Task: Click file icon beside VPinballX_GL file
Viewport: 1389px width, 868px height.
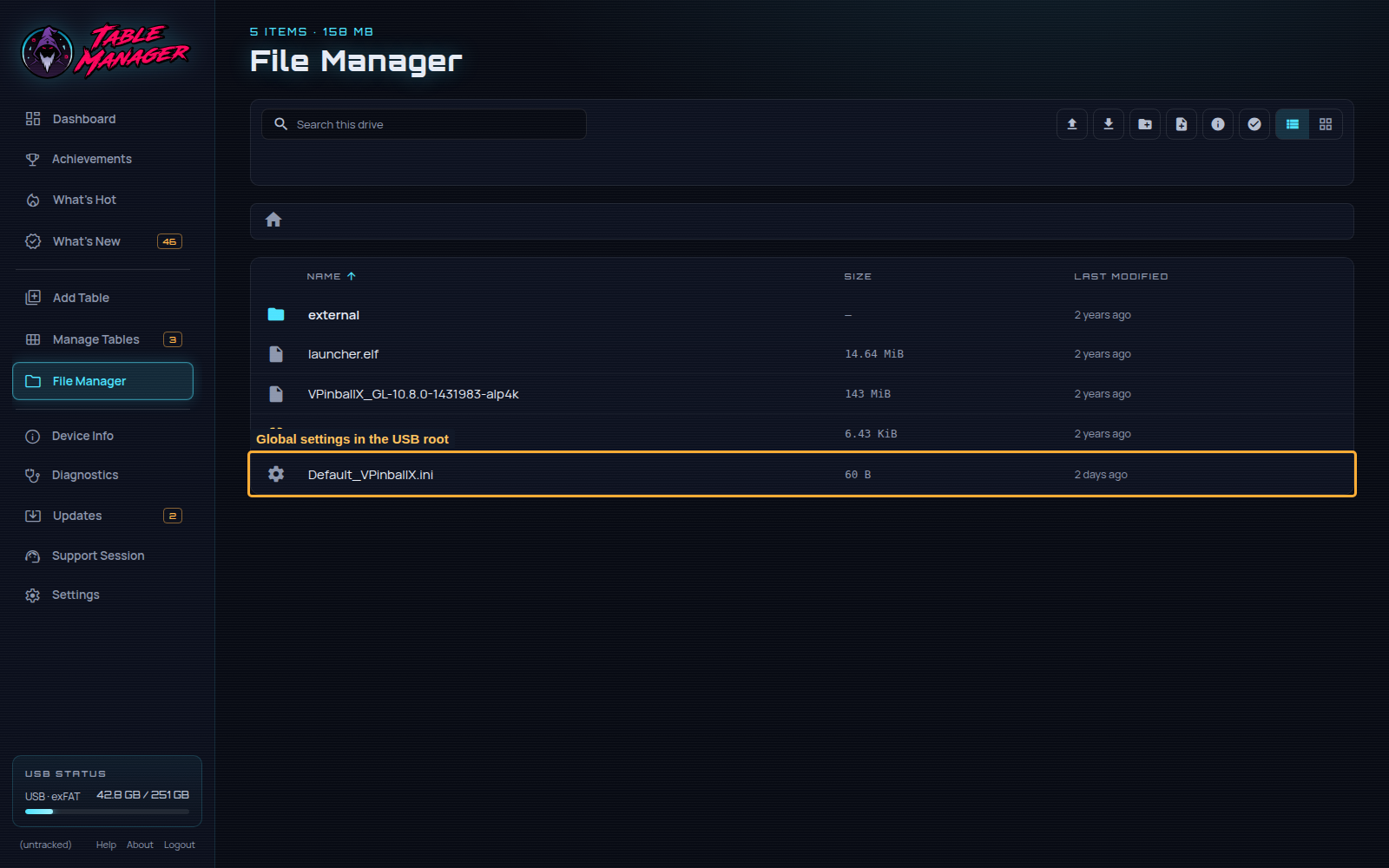Action: pos(276,394)
